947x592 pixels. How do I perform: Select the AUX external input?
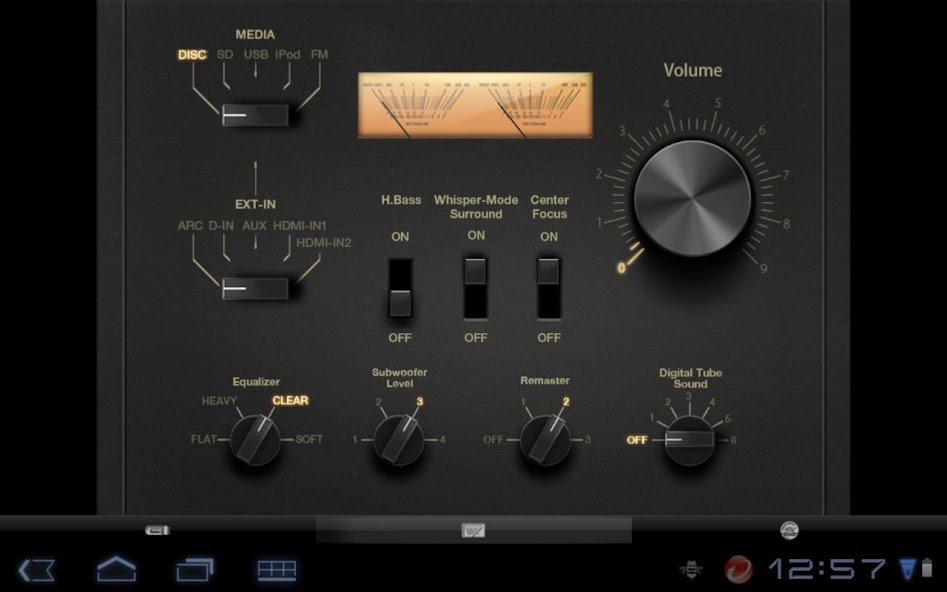tap(252, 226)
